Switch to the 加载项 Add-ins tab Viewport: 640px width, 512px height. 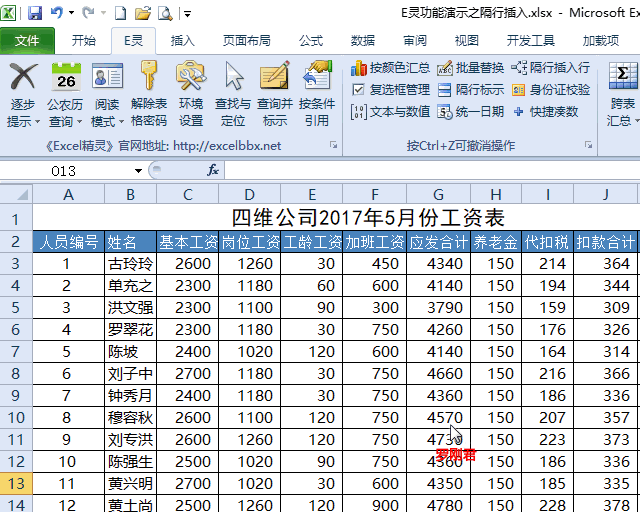tap(600, 40)
